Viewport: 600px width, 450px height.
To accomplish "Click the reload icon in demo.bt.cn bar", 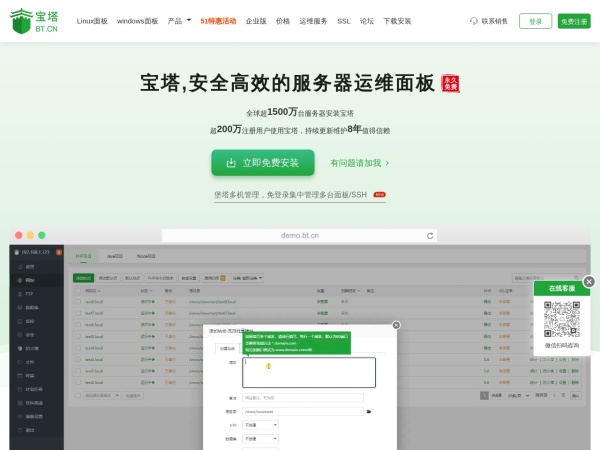I will (430, 236).
